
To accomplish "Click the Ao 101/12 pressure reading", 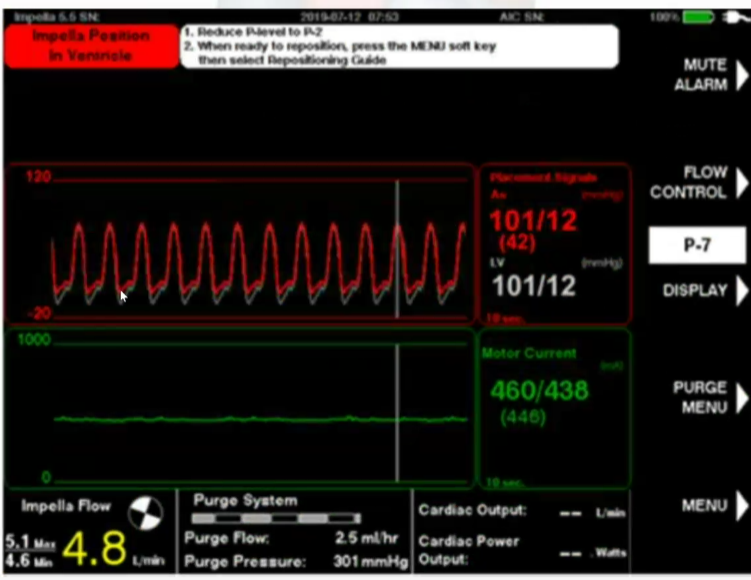I will (534, 220).
